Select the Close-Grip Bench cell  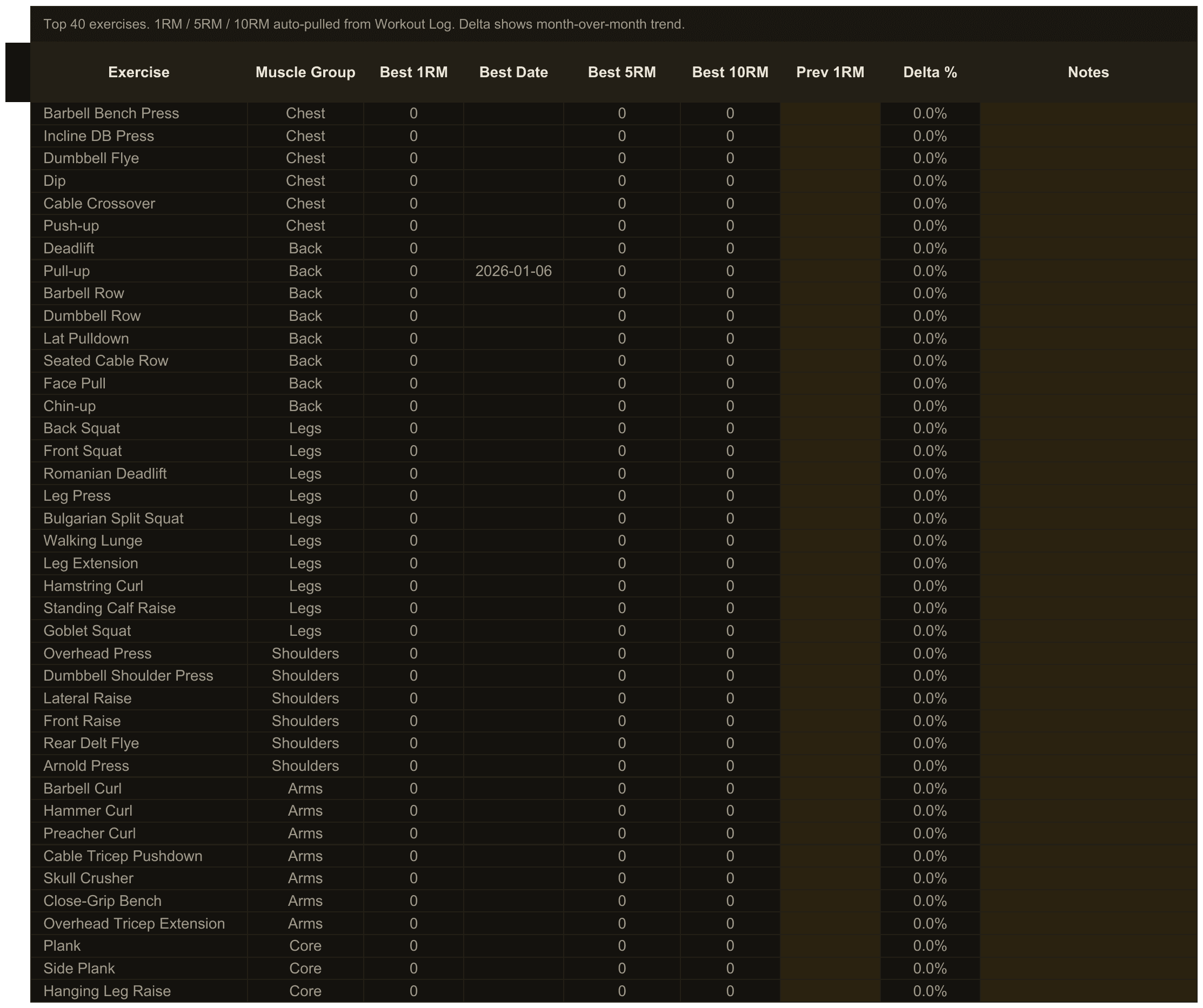(139, 901)
